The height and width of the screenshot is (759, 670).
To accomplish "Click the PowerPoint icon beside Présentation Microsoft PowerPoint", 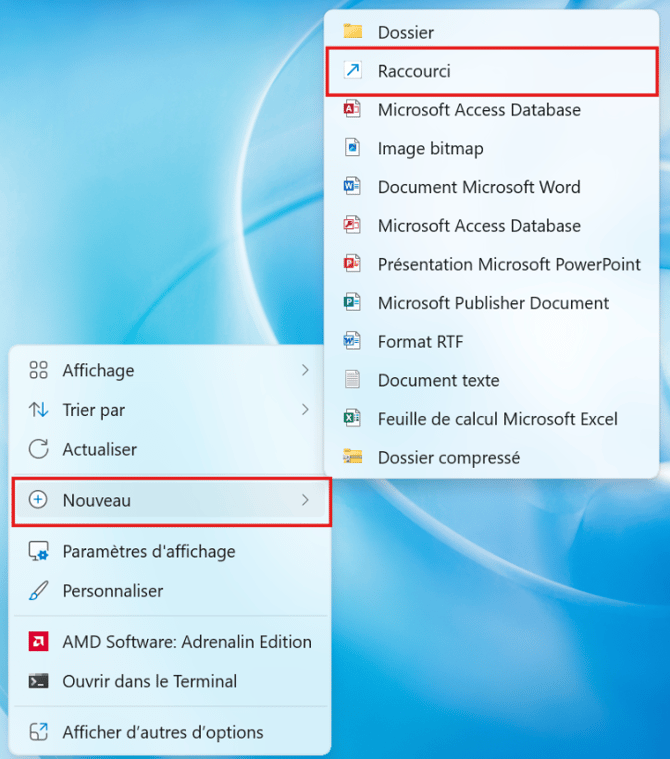I will pyautogui.click(x=352, y=264).
